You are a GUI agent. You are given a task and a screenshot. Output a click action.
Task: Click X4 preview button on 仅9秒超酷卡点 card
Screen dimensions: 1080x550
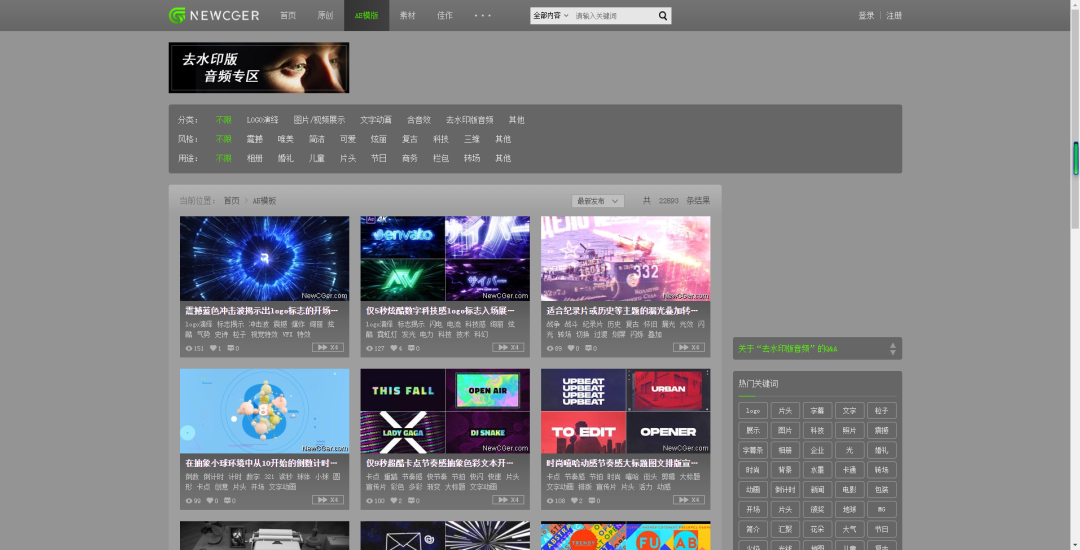[x=508, y=500]
